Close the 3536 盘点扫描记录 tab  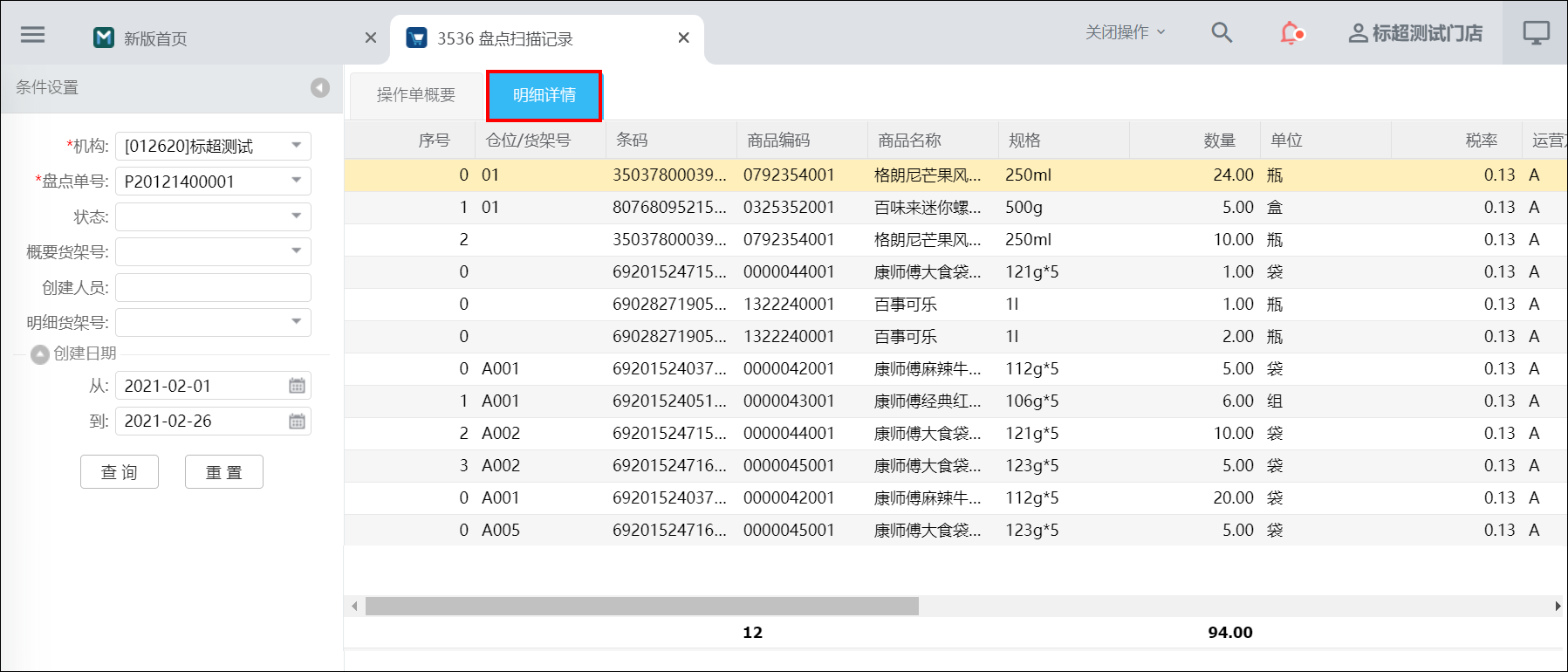684,38
